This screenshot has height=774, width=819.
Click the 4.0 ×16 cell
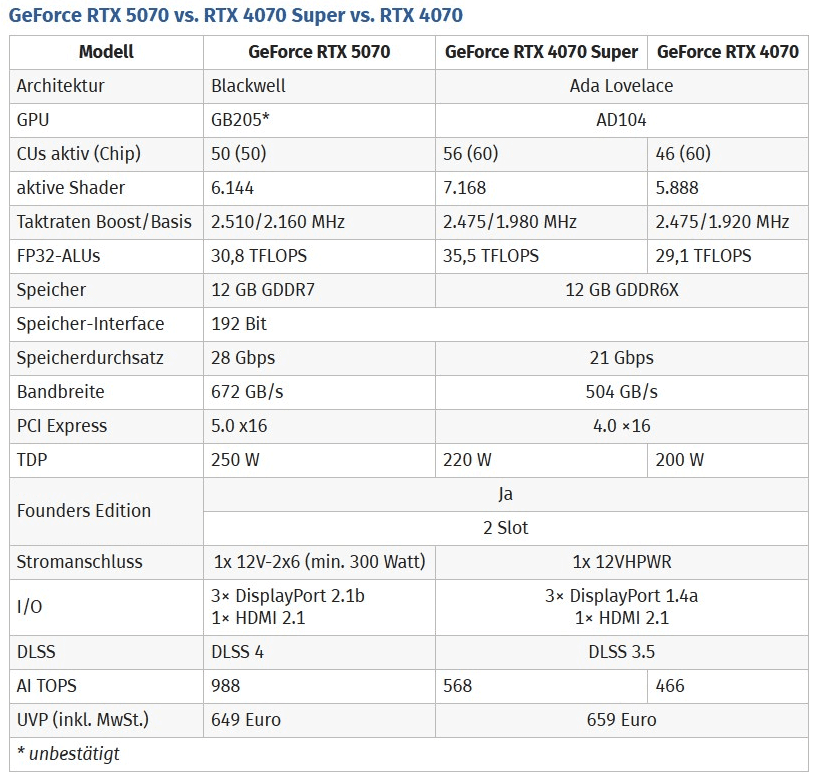(622, 425)
